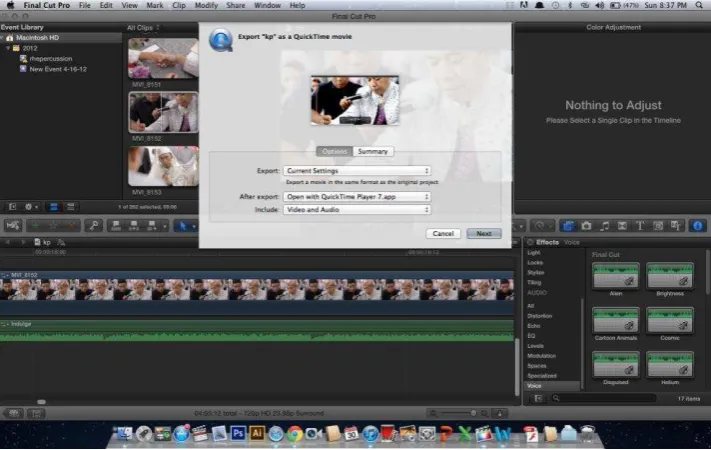Open the edit mode options arrow
The width and height of the screenshot is (711, 450).
pyautogui.click(x=165, y=225)
